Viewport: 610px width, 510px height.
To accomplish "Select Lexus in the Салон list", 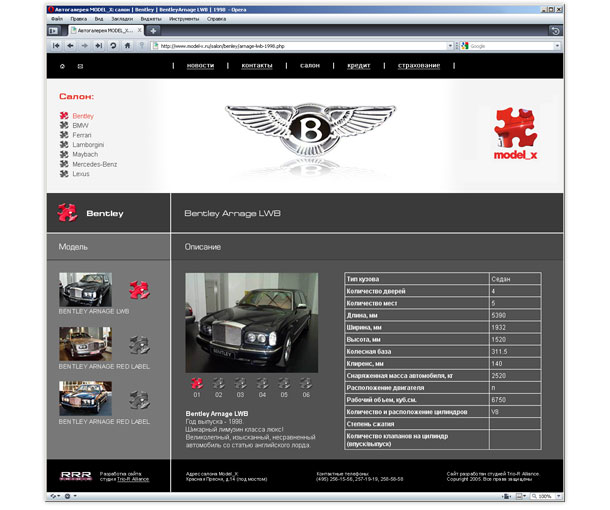I will [81, 174].
